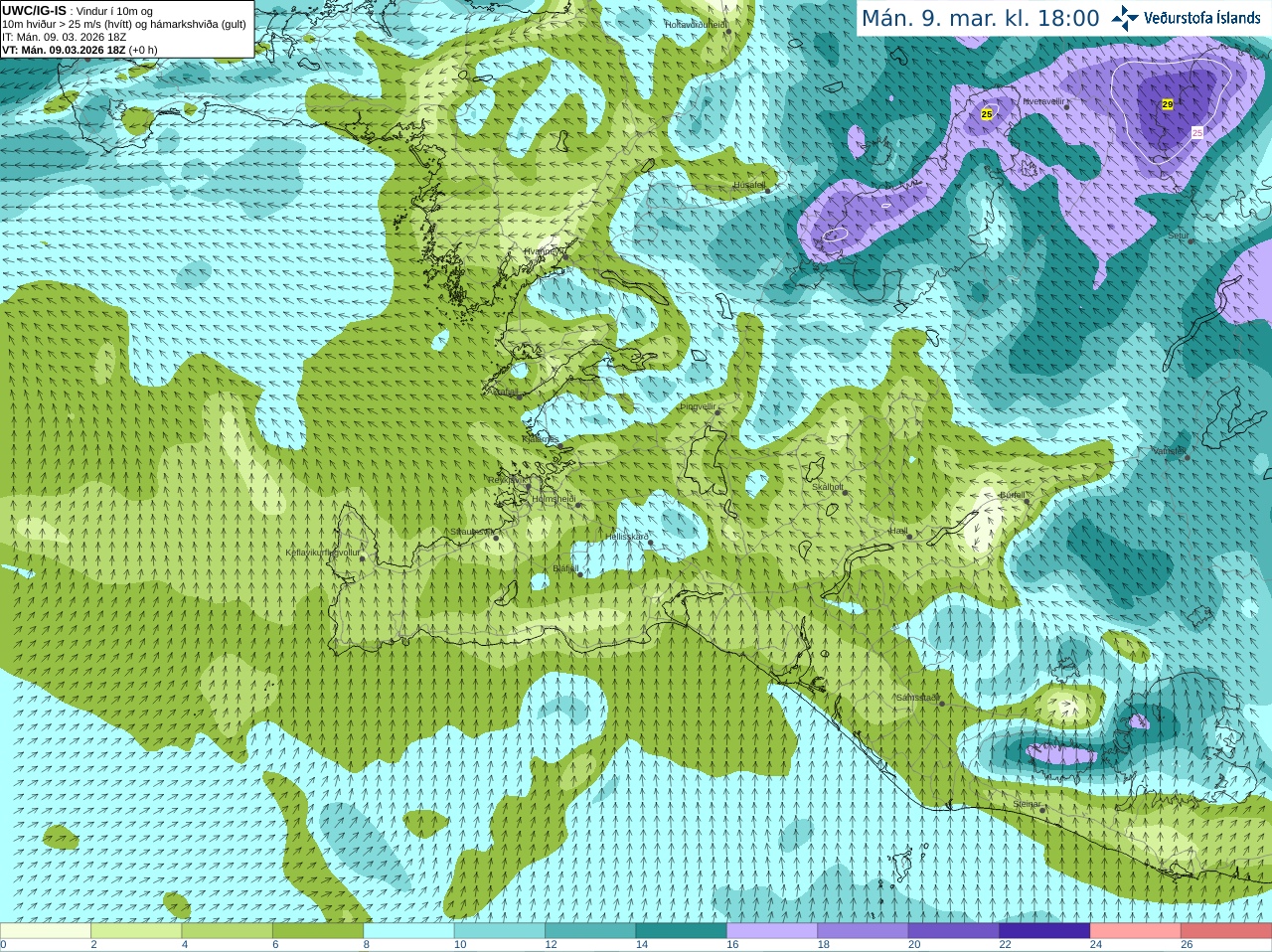Click the Steinar station dot
This screenshot has height=952, width=1272.
1042,810
